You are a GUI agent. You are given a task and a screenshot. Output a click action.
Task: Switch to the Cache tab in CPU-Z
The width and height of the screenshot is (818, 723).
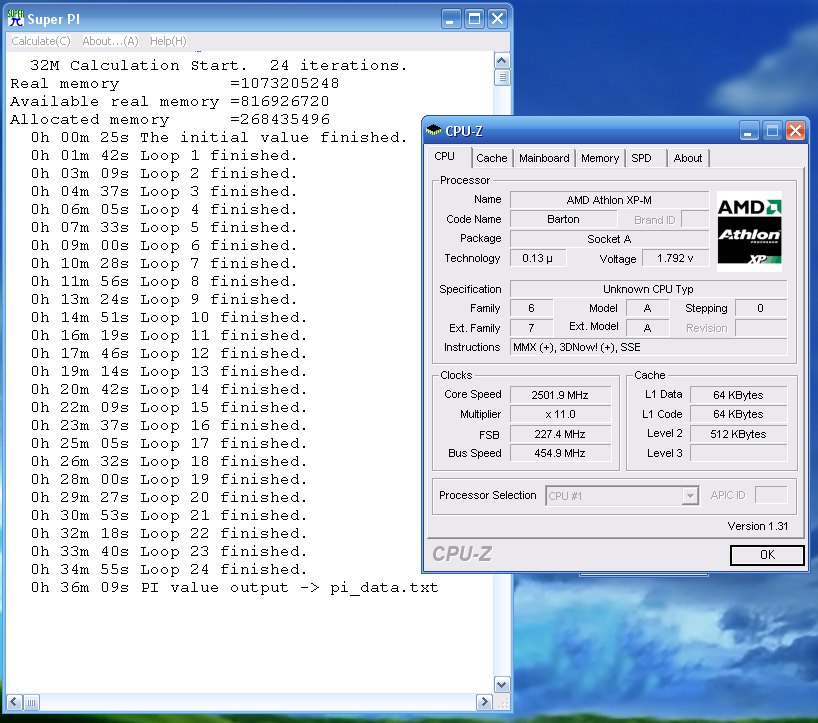click(491, 158)
